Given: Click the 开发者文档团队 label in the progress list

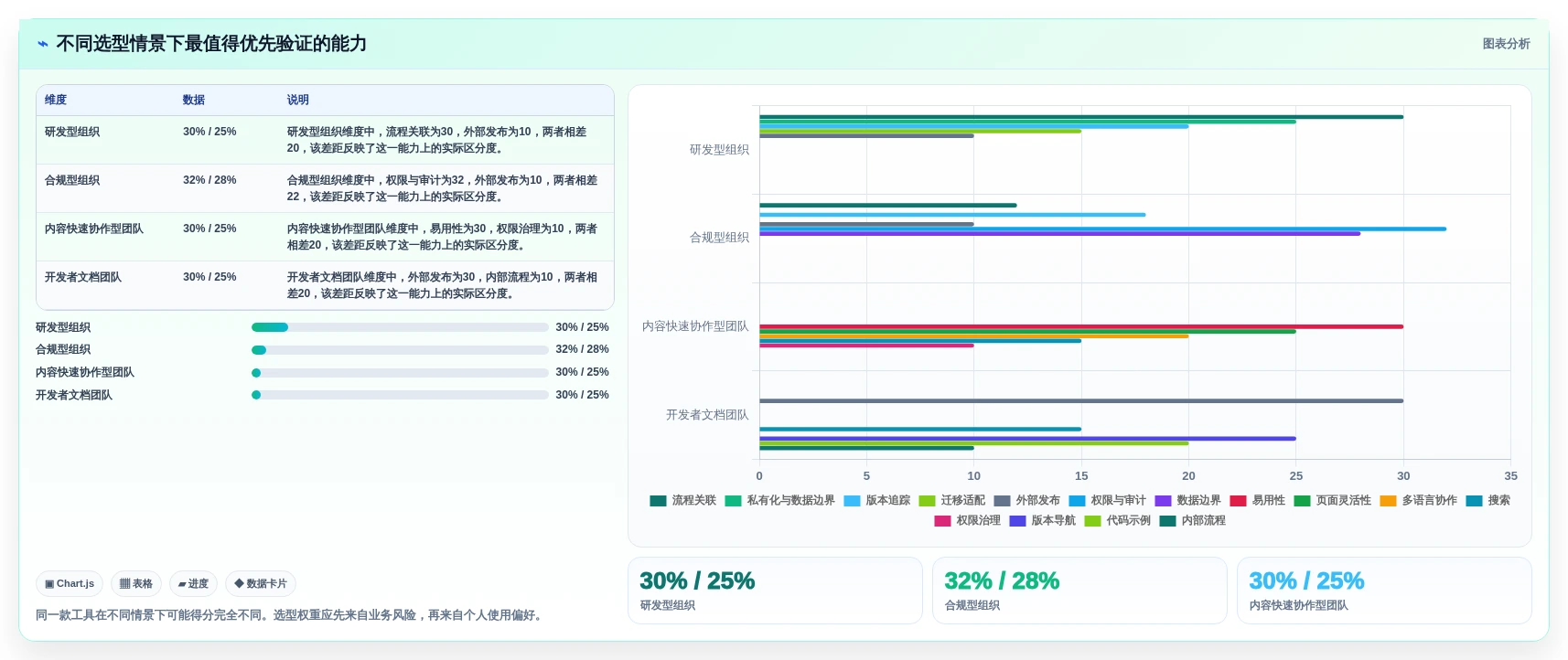Looking at the screenshot, I should (x=74, y=395).
